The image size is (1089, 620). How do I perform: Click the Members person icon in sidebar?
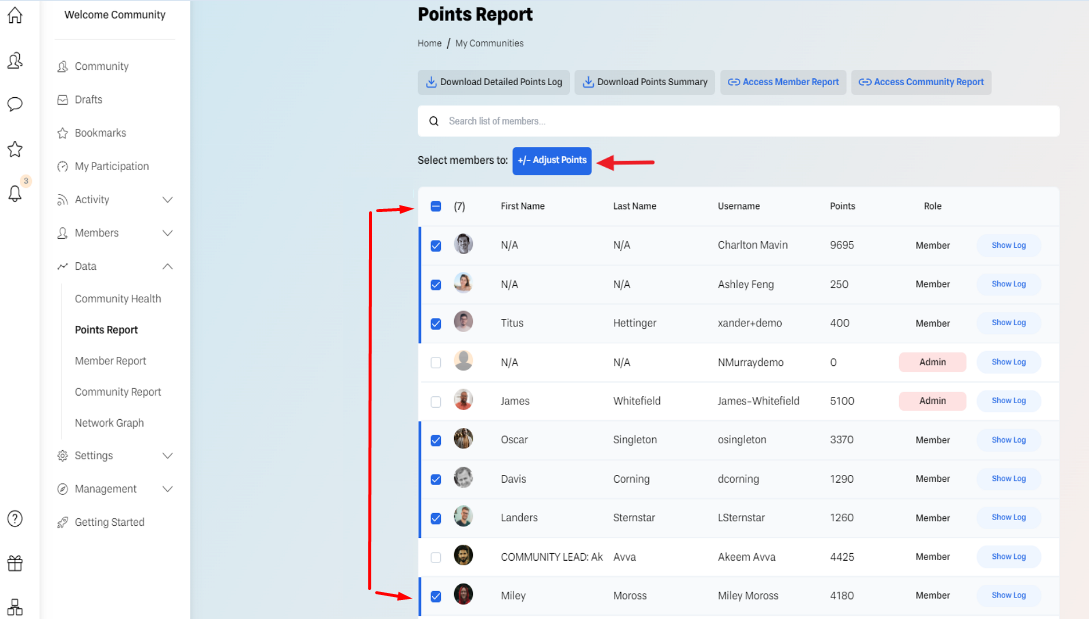63,233
